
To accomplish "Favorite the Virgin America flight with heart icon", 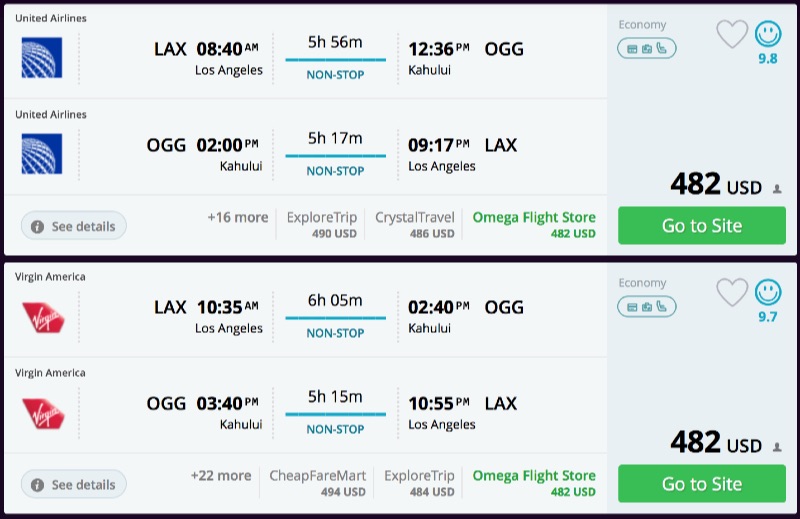I will 732,293.
